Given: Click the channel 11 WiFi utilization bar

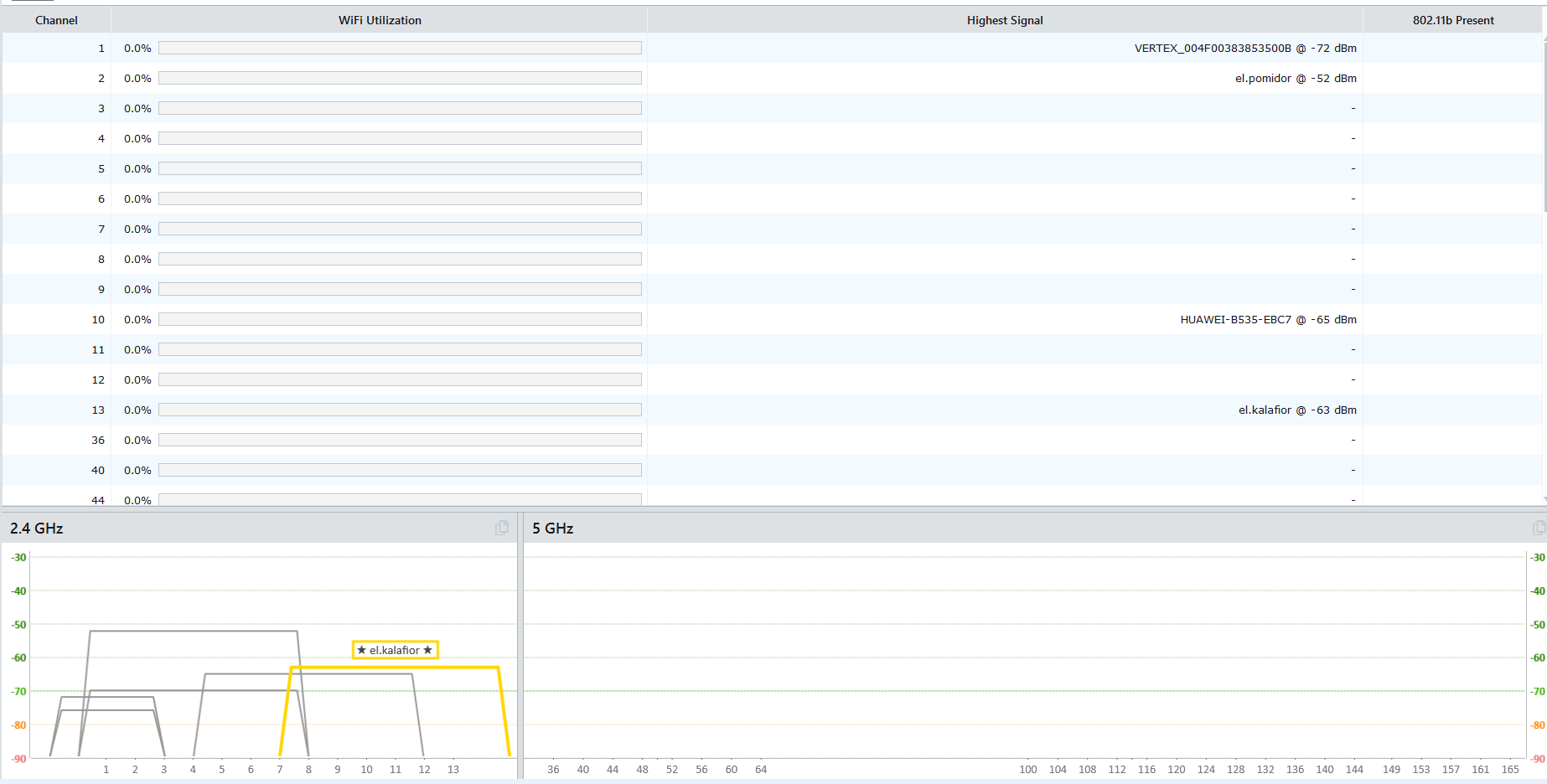Looking at the screenshot, I should point(400,349).
